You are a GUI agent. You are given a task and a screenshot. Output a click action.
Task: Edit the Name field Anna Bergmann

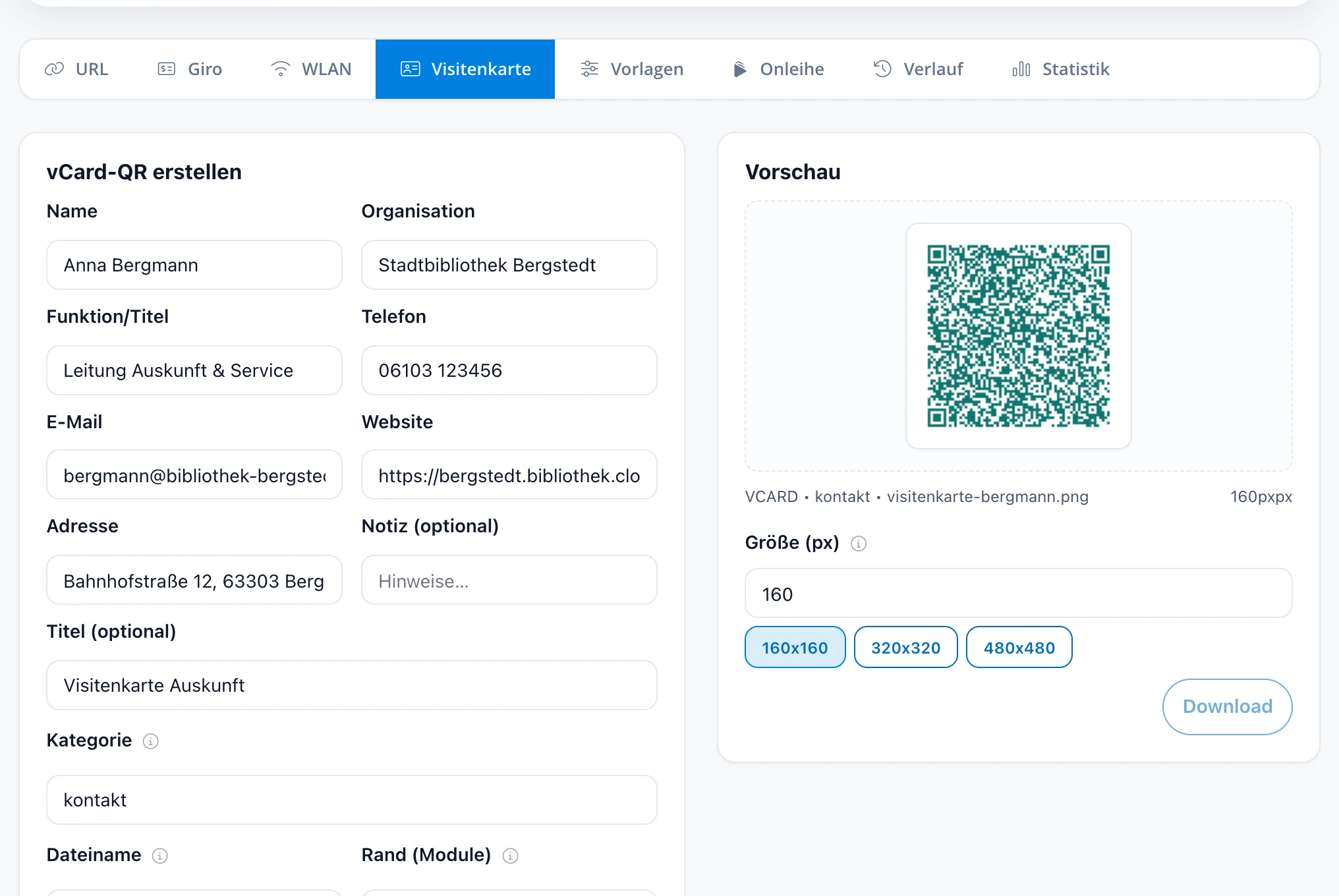pyautogui.click(x=194, y=265)
